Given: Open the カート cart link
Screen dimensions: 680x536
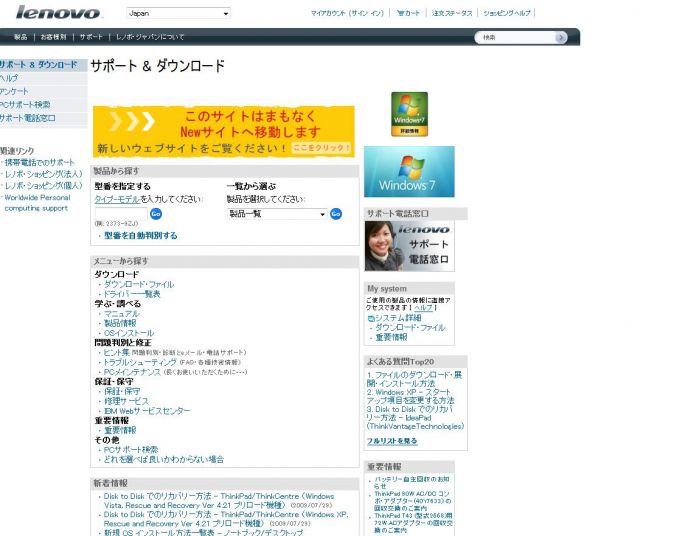Looking at the screenshot, I should pyautogui.click(x=408, y=13).
